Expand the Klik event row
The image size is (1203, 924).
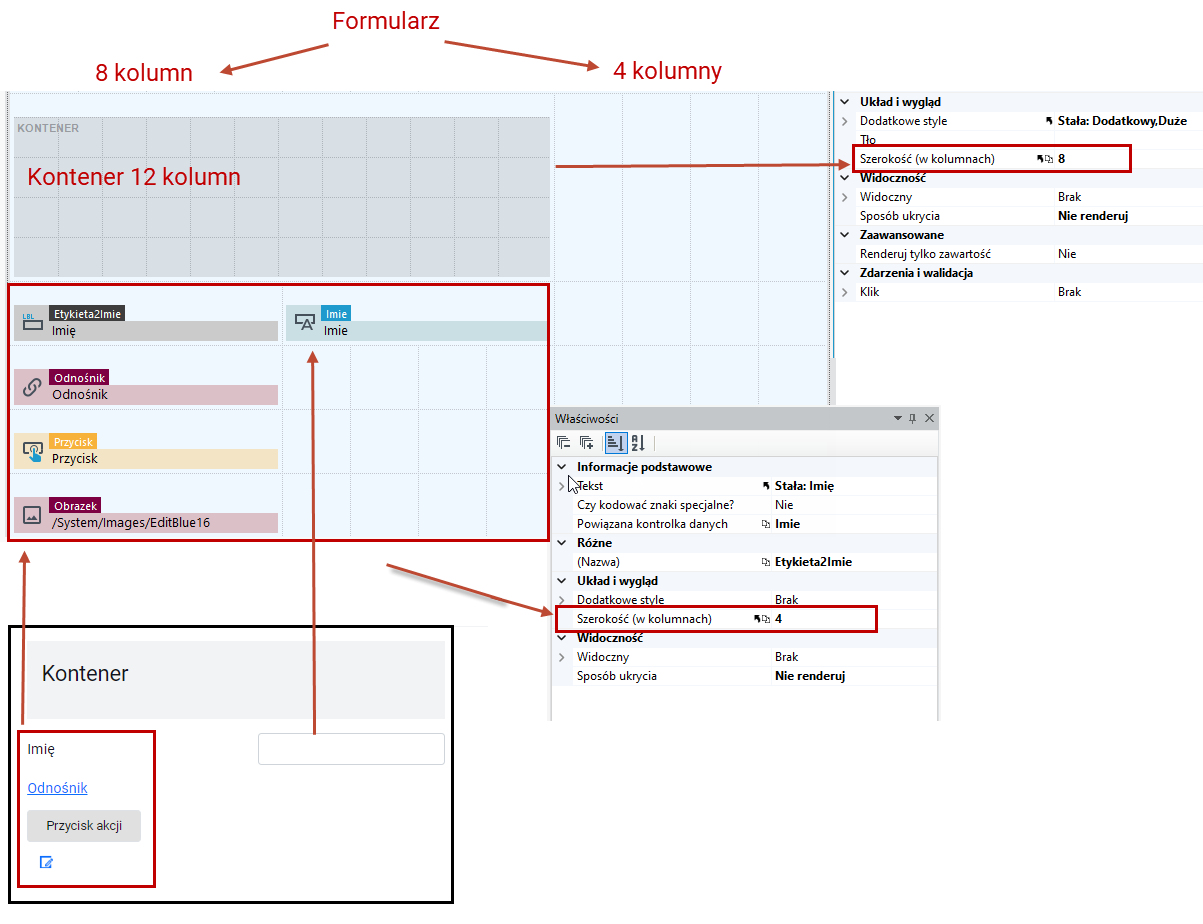pos(845,292)
